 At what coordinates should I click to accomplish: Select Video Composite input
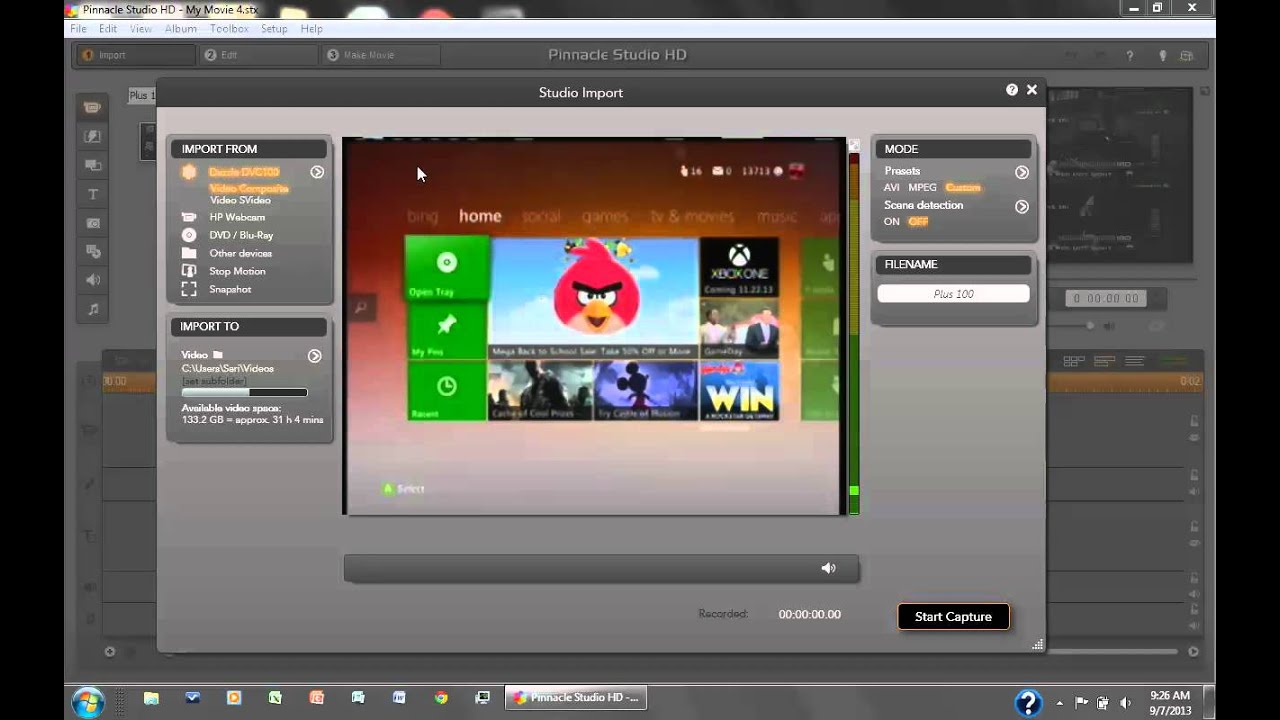[249, 188]
